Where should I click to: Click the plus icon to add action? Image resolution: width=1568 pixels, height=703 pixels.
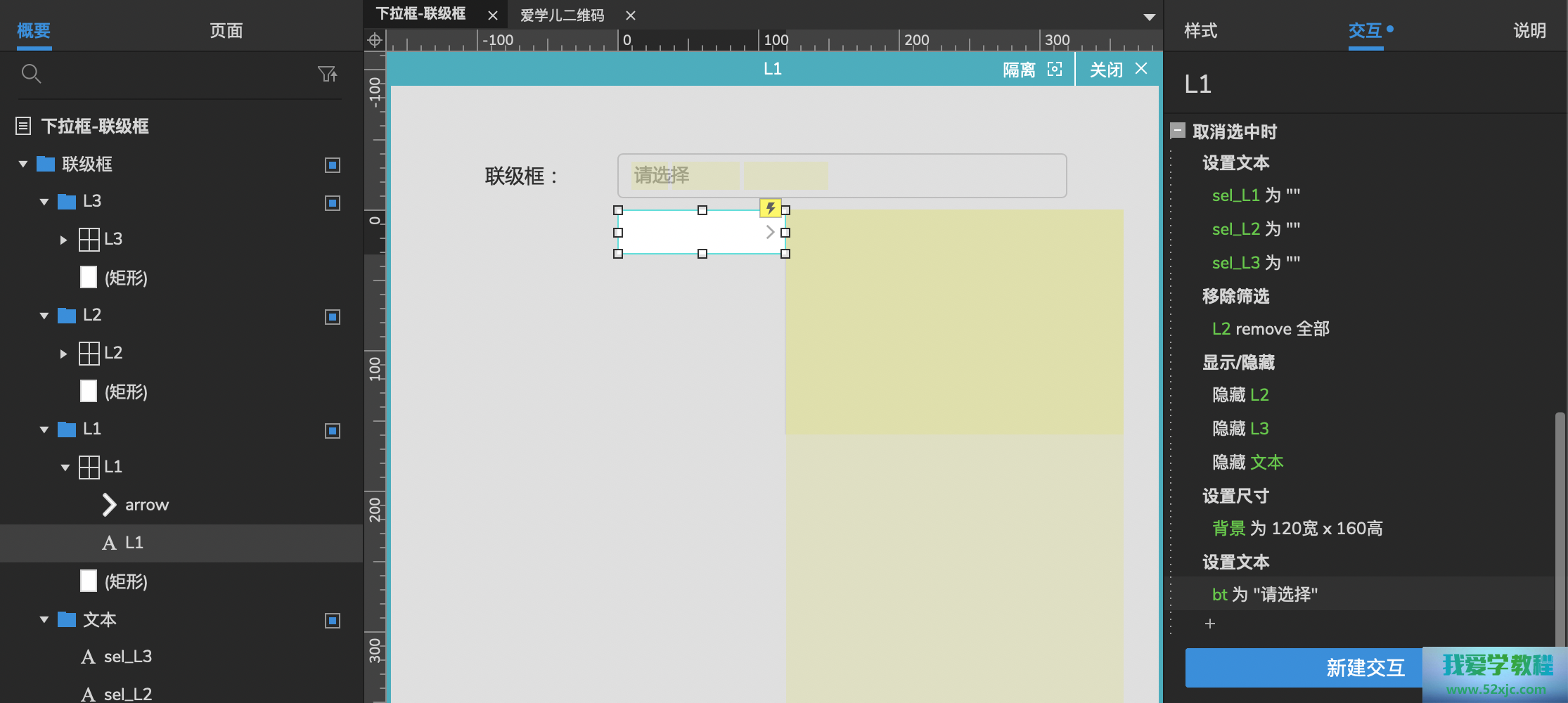1210,624
